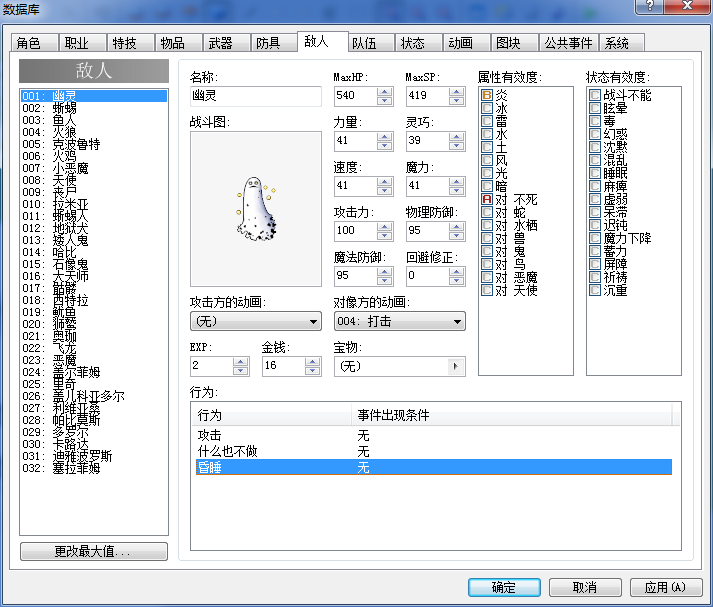
Task: Open the 公共事件 tab
Action: tap(568, 43)
